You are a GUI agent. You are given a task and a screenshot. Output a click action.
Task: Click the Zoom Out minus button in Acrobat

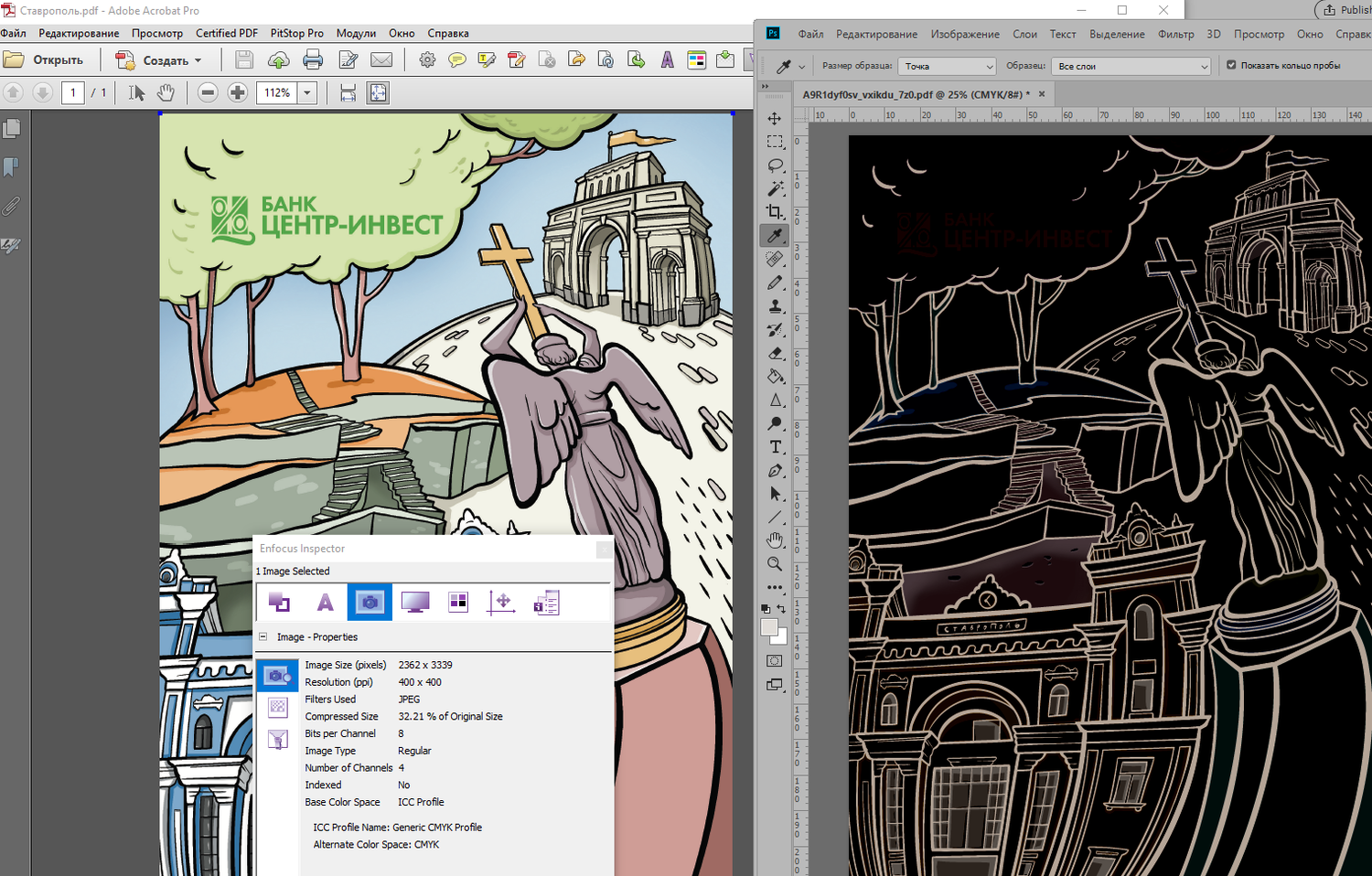click(x=208, y=92)
